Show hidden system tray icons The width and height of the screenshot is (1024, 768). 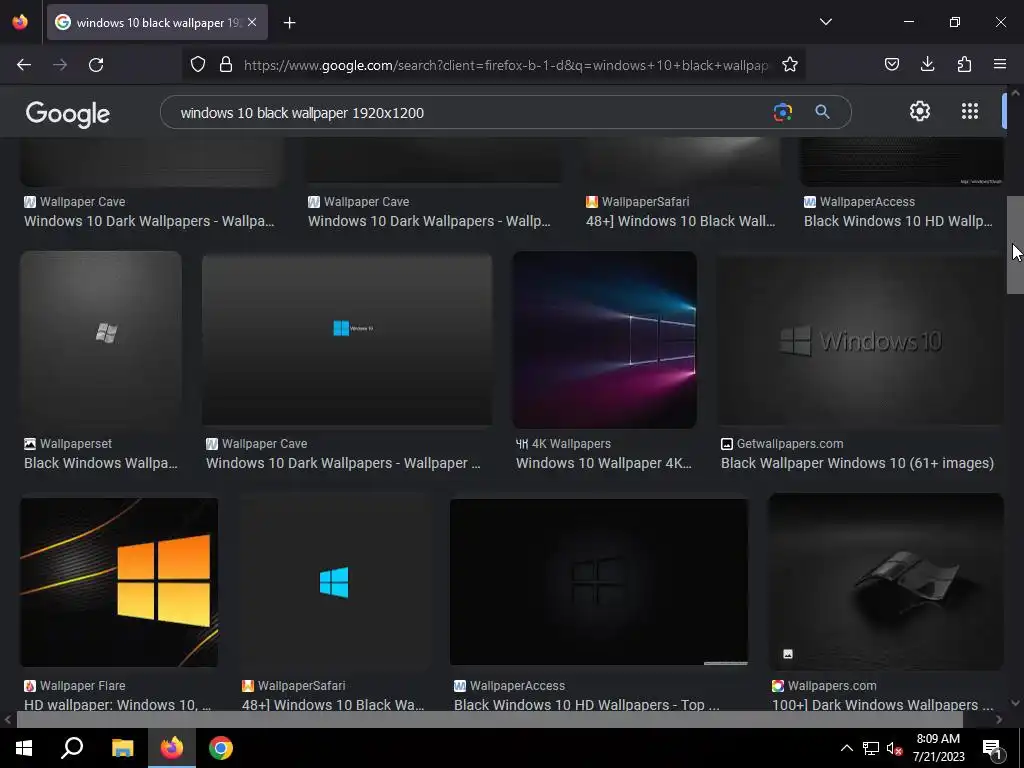846,748
